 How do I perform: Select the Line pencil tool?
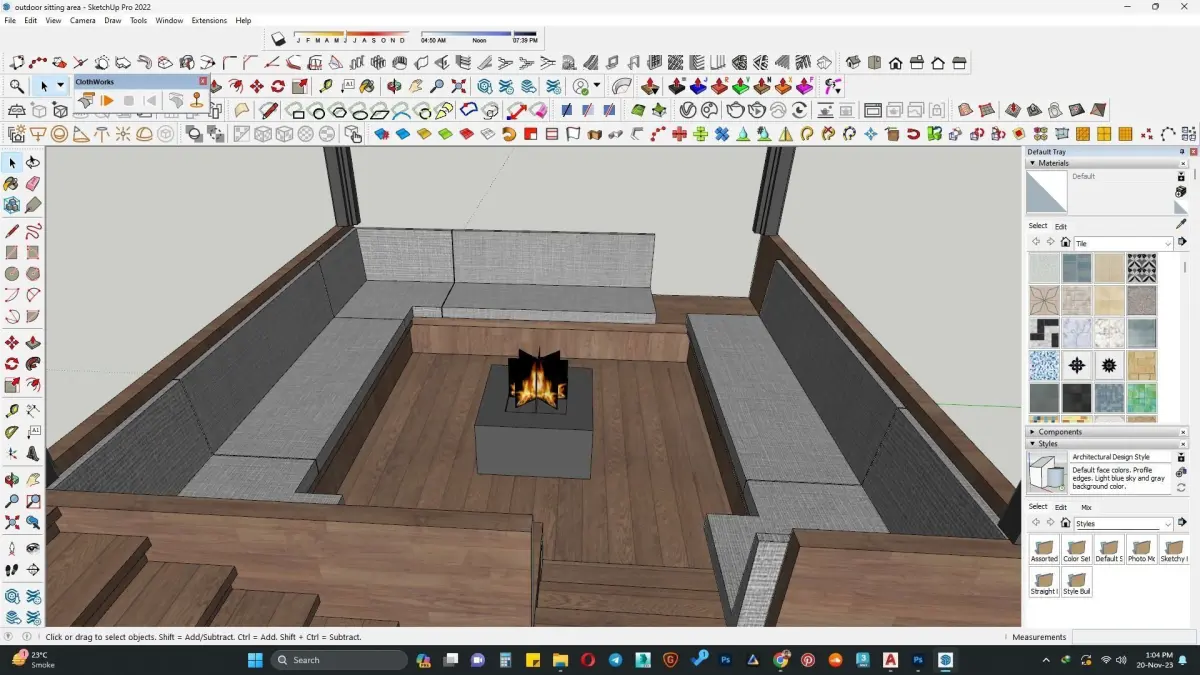pos(12,231)
